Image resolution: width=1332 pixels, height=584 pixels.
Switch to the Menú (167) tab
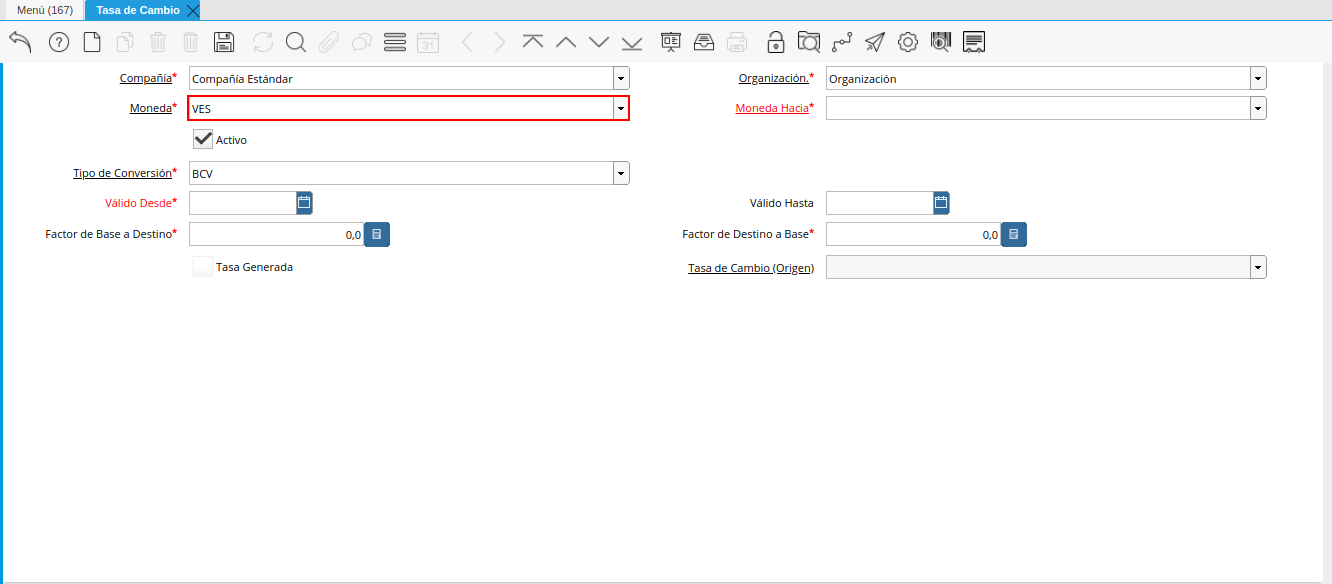coord(45,10)
